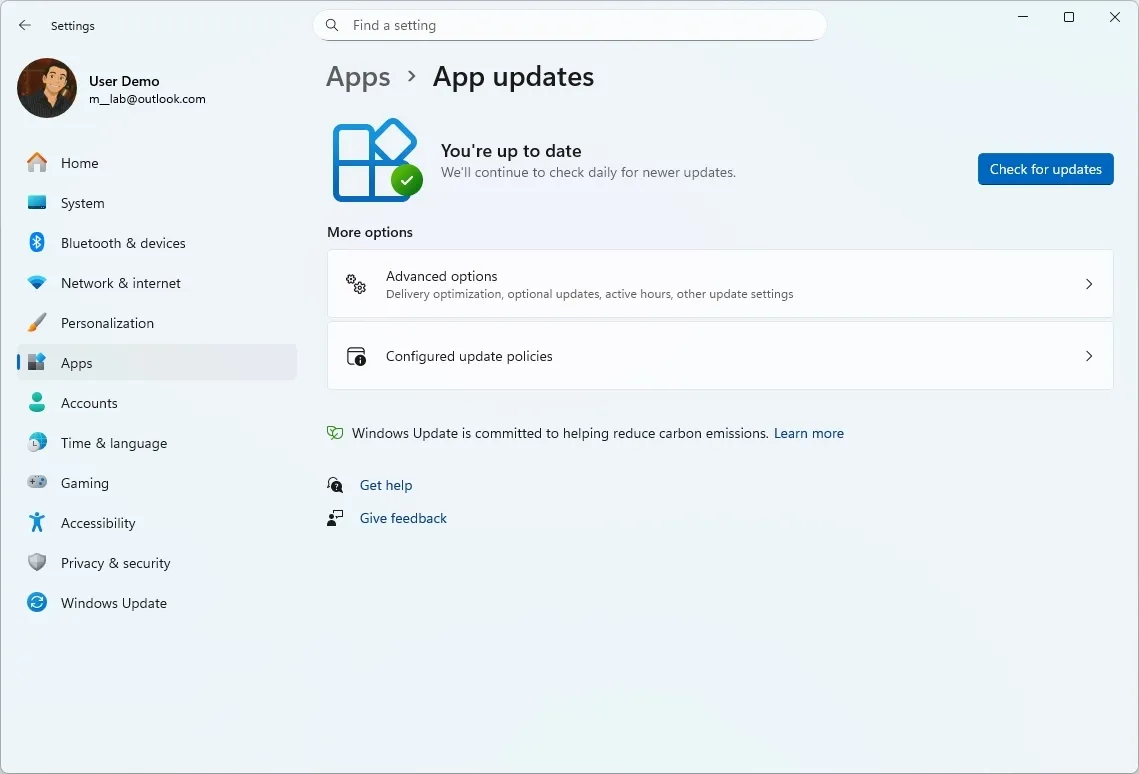Select the Network & internet globe icon
The height and width of the screenshot is (774, 1139).
pos(37,283)
